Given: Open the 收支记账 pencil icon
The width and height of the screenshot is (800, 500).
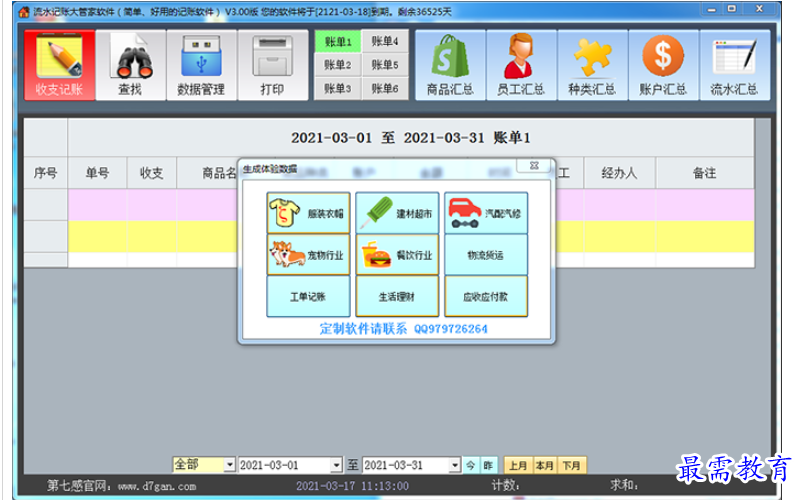Looking at the screenshot, I should (x=60, y=65).
